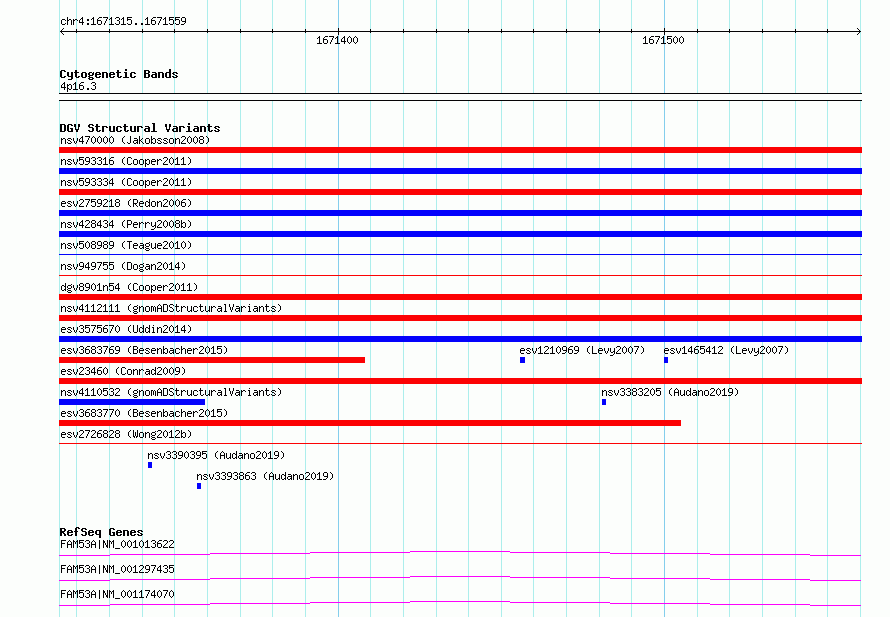The width and height of the screenshot is (890, 617).
Task: Select the FAM53A|NM_001297435 gene label
Action: click(117, 569)
